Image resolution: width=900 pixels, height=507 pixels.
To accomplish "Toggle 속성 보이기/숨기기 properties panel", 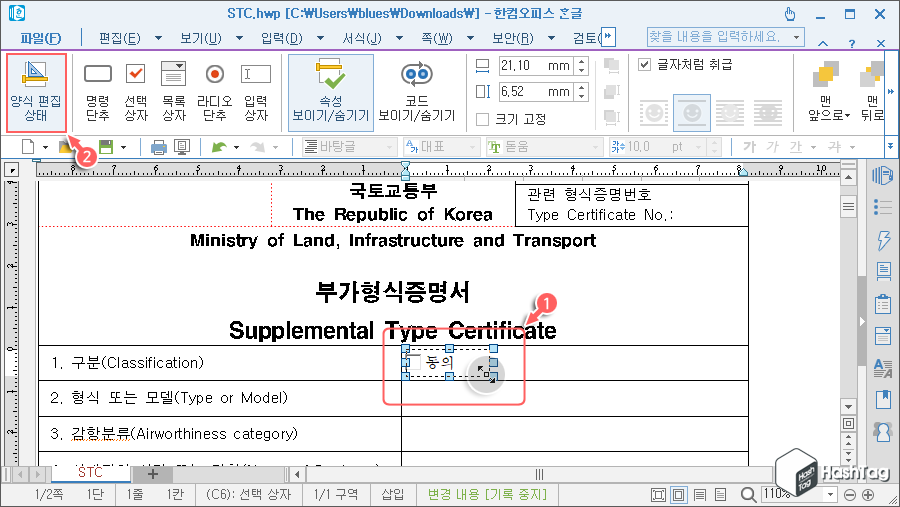I will pos(331,92).
